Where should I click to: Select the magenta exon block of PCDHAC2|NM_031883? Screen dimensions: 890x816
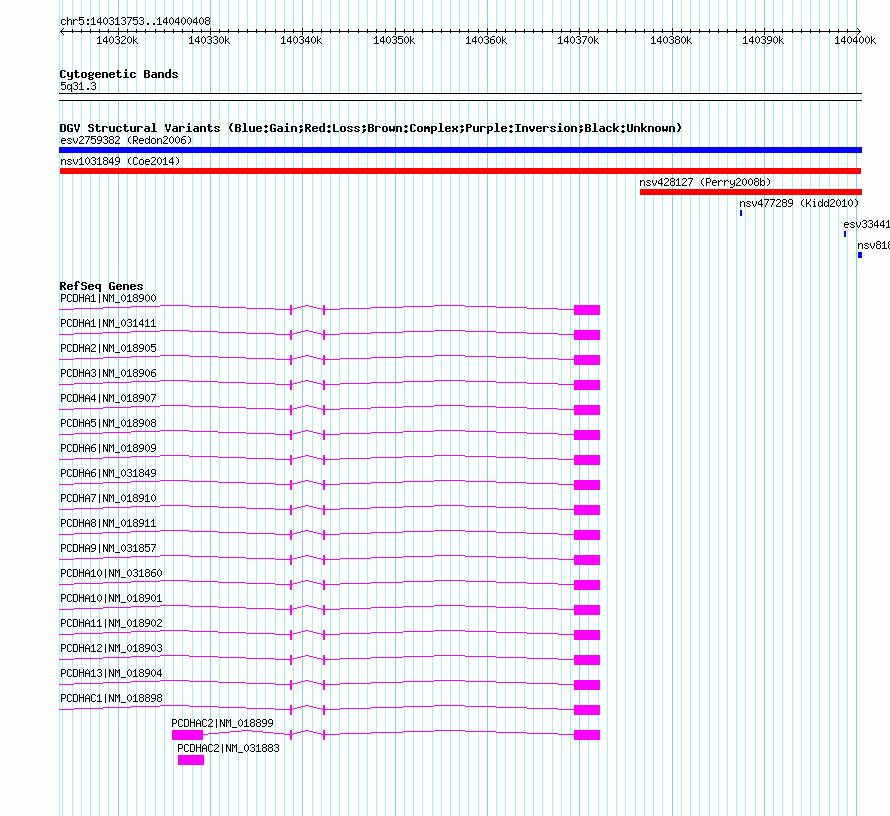click(191, 760)
